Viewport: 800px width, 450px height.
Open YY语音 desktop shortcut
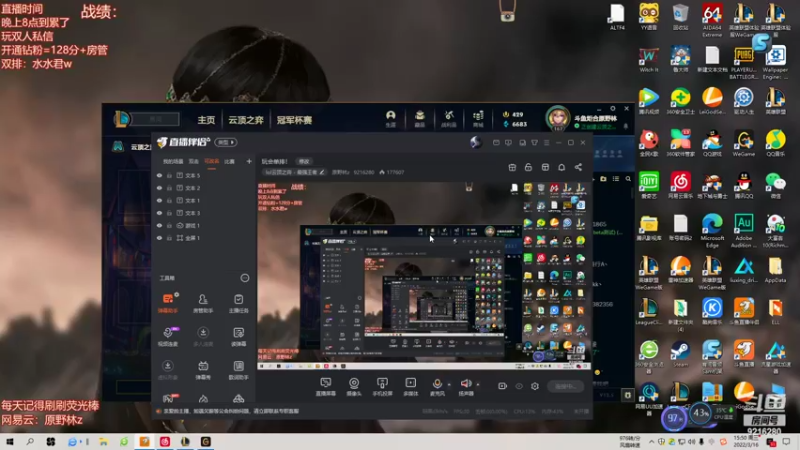[x=649, y=17]
